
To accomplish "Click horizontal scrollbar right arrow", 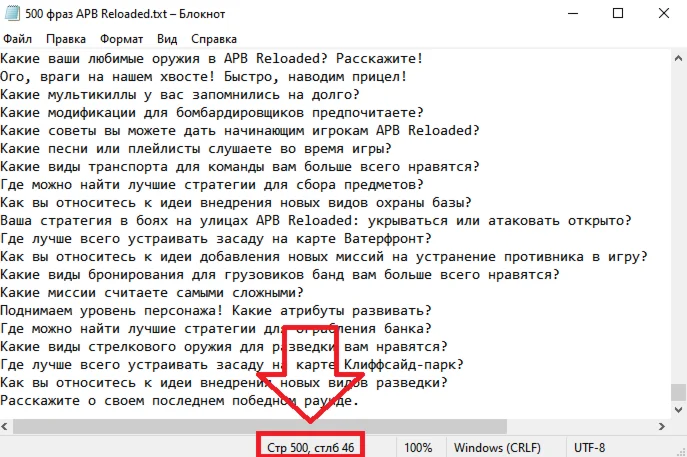I will tap(662, 426).
